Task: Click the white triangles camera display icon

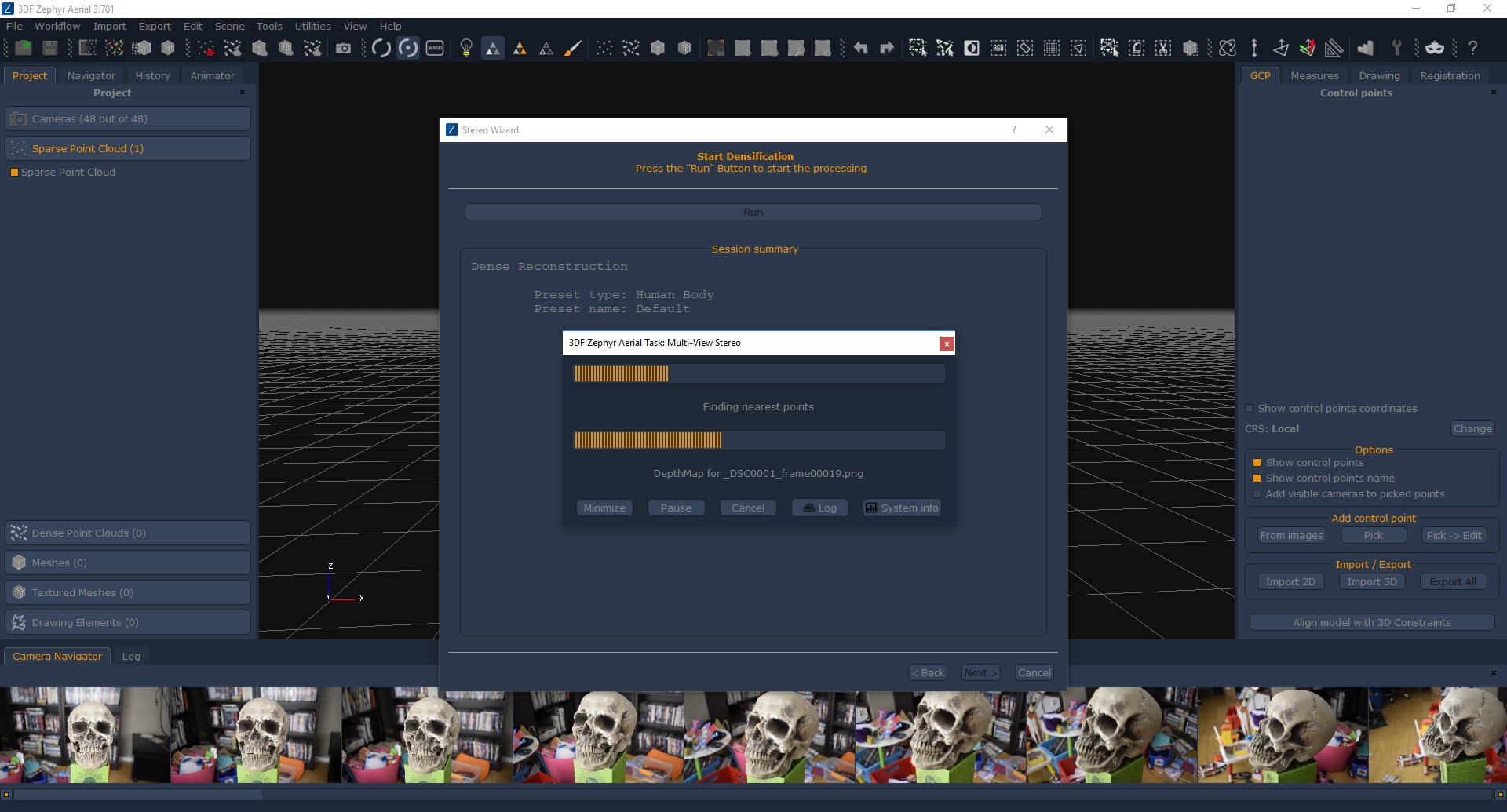Action: tap(493, 48)
